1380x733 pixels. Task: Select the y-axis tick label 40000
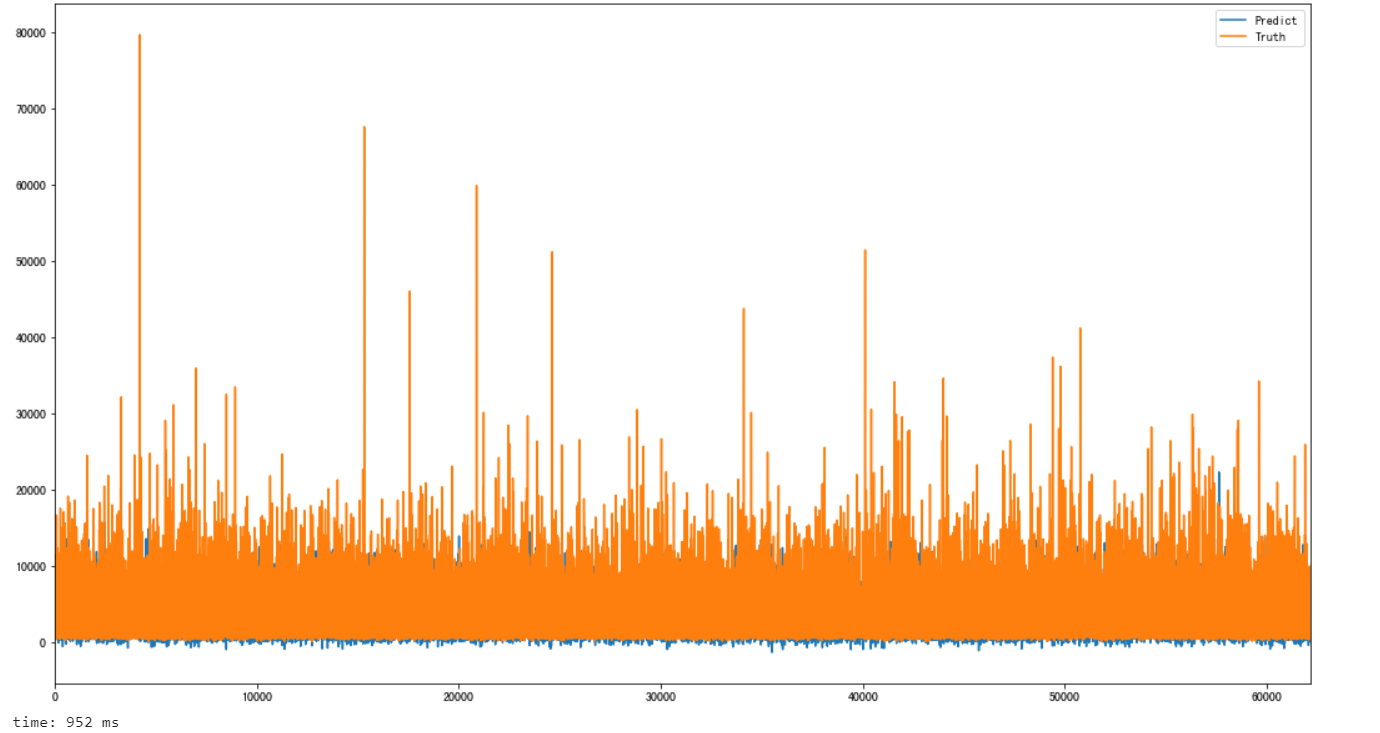coord(30,338)
